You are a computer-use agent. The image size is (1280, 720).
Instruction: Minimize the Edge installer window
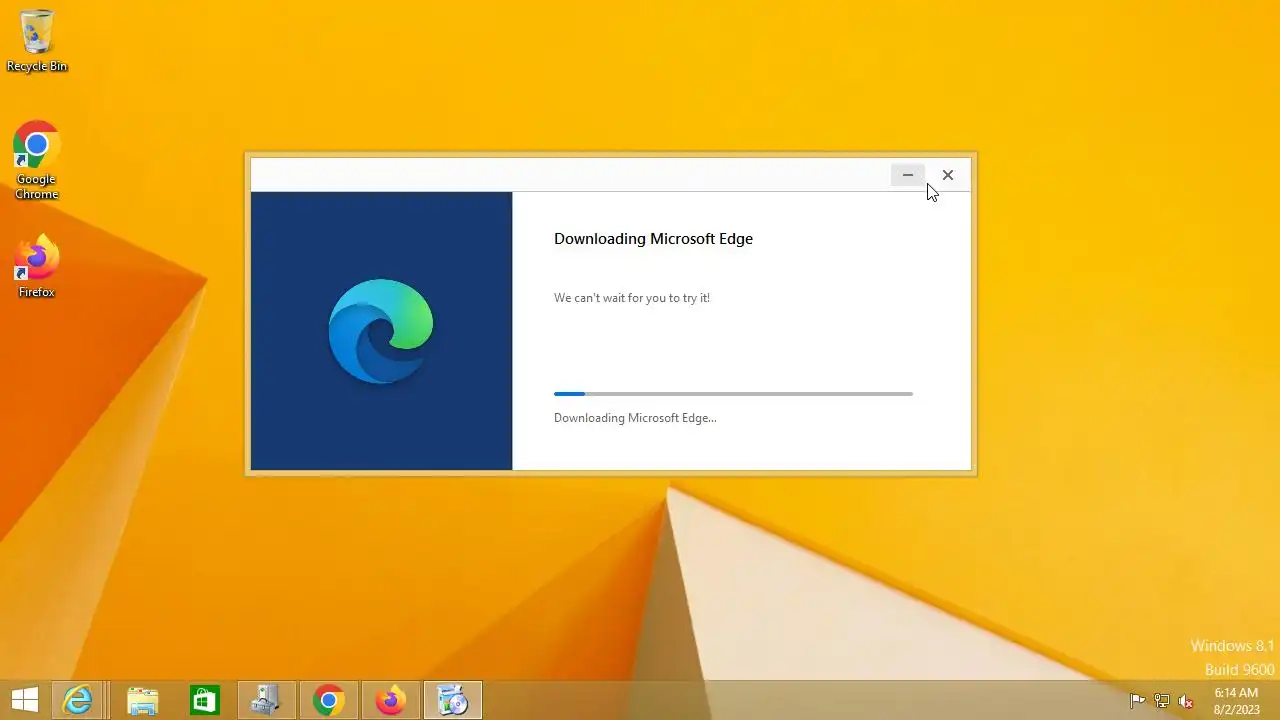(x=908, y=175)
